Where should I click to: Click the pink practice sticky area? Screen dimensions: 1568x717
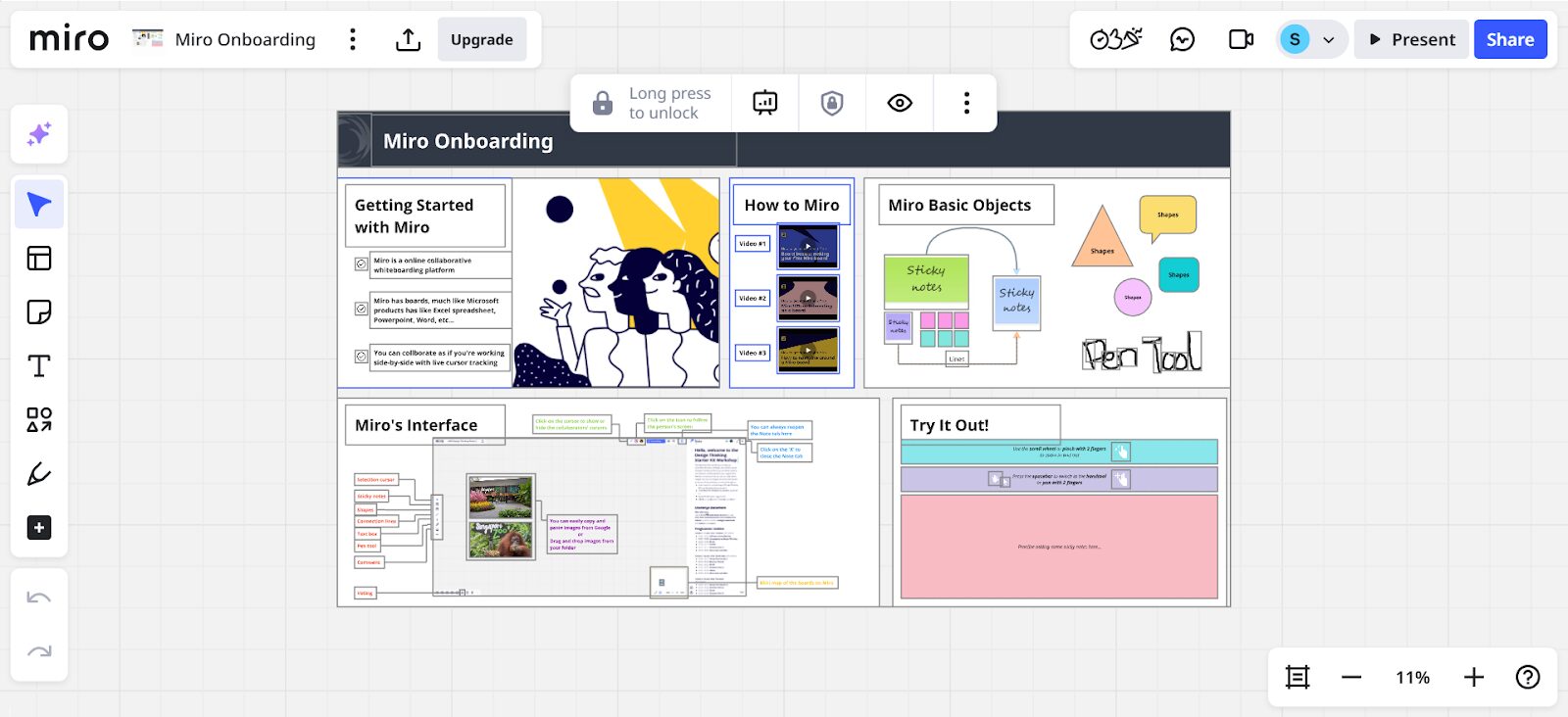(x=1059, y=547)
